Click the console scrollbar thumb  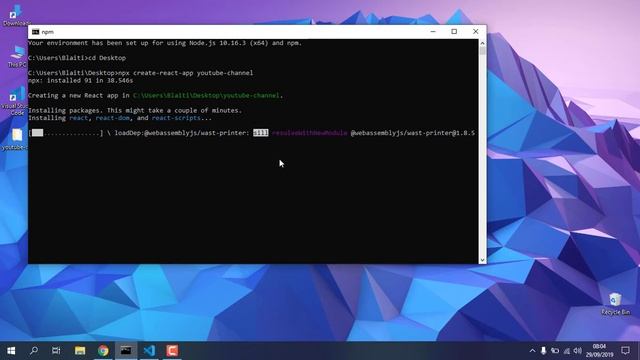[482, 51]
